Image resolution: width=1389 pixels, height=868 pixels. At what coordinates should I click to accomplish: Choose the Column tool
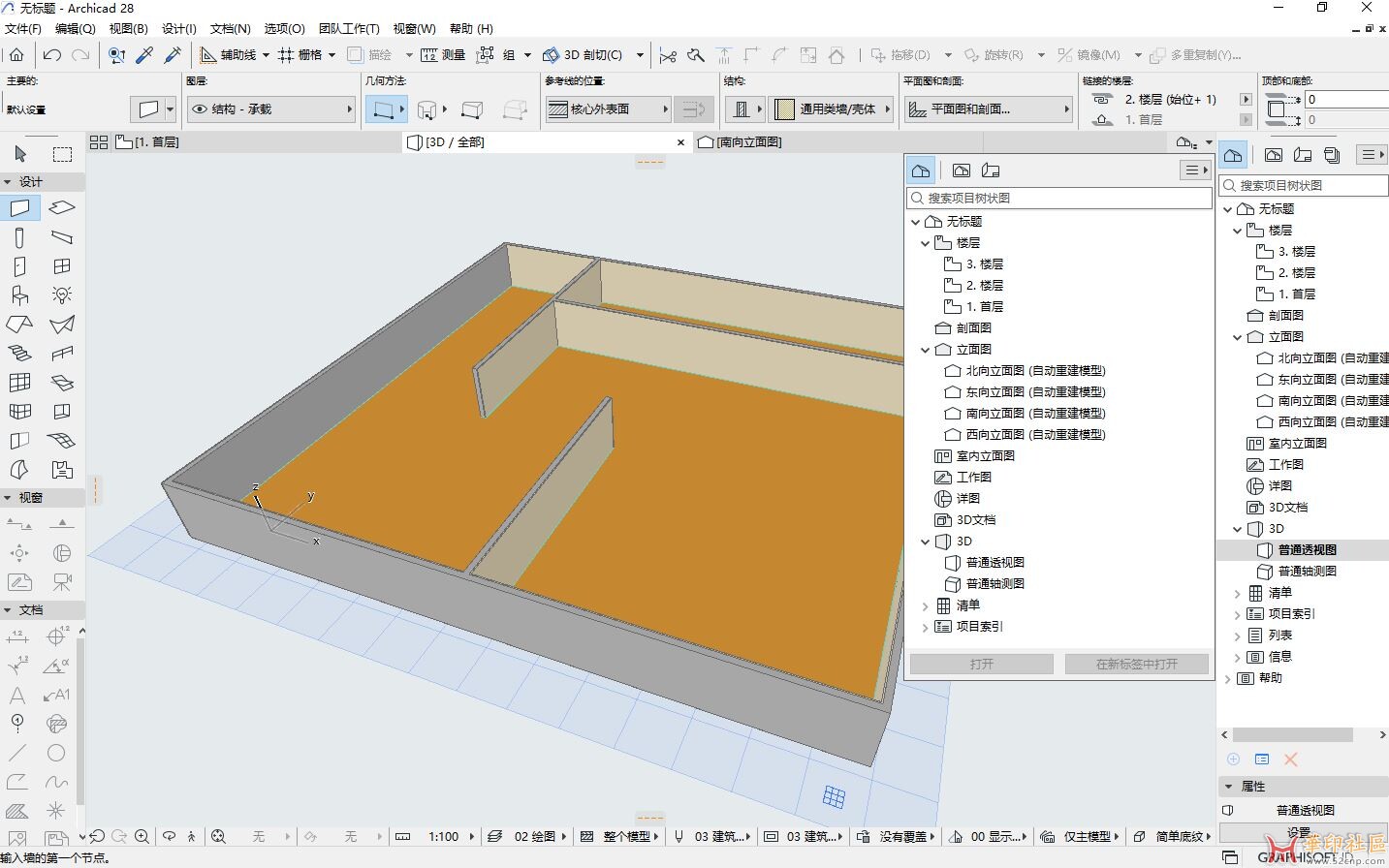click(19, 237)
